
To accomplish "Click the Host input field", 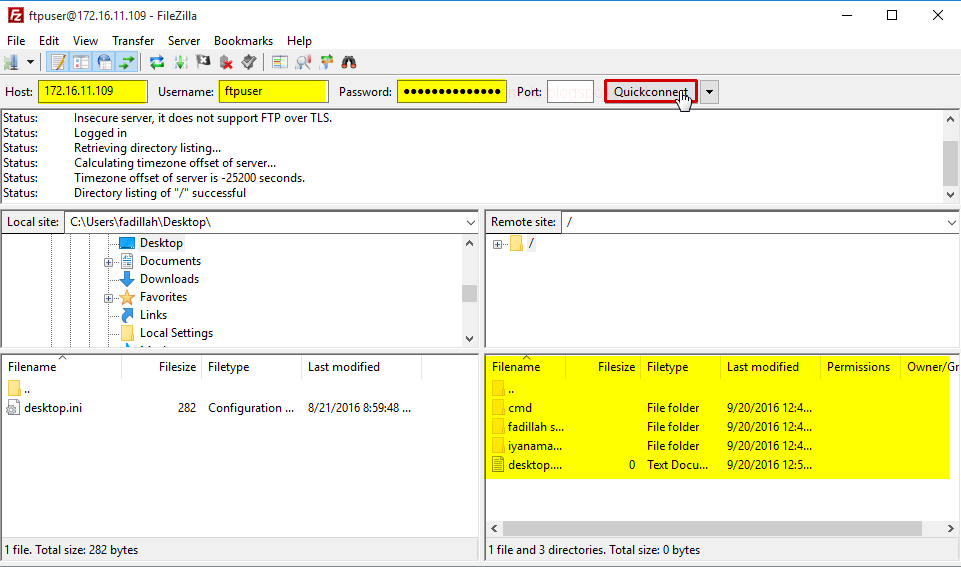I will coord(93,91).
